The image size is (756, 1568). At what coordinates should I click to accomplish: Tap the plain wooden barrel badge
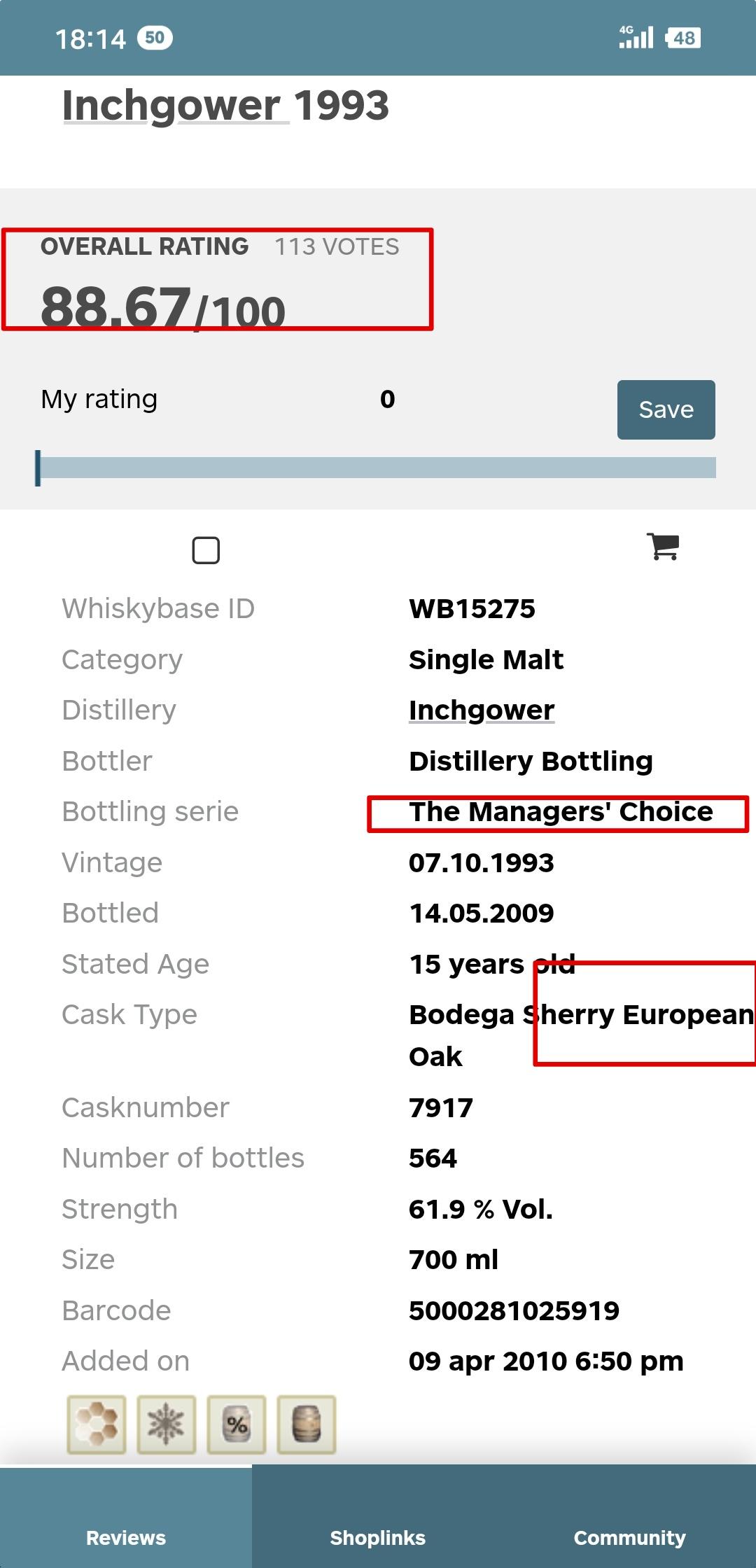pos(307,1424)
